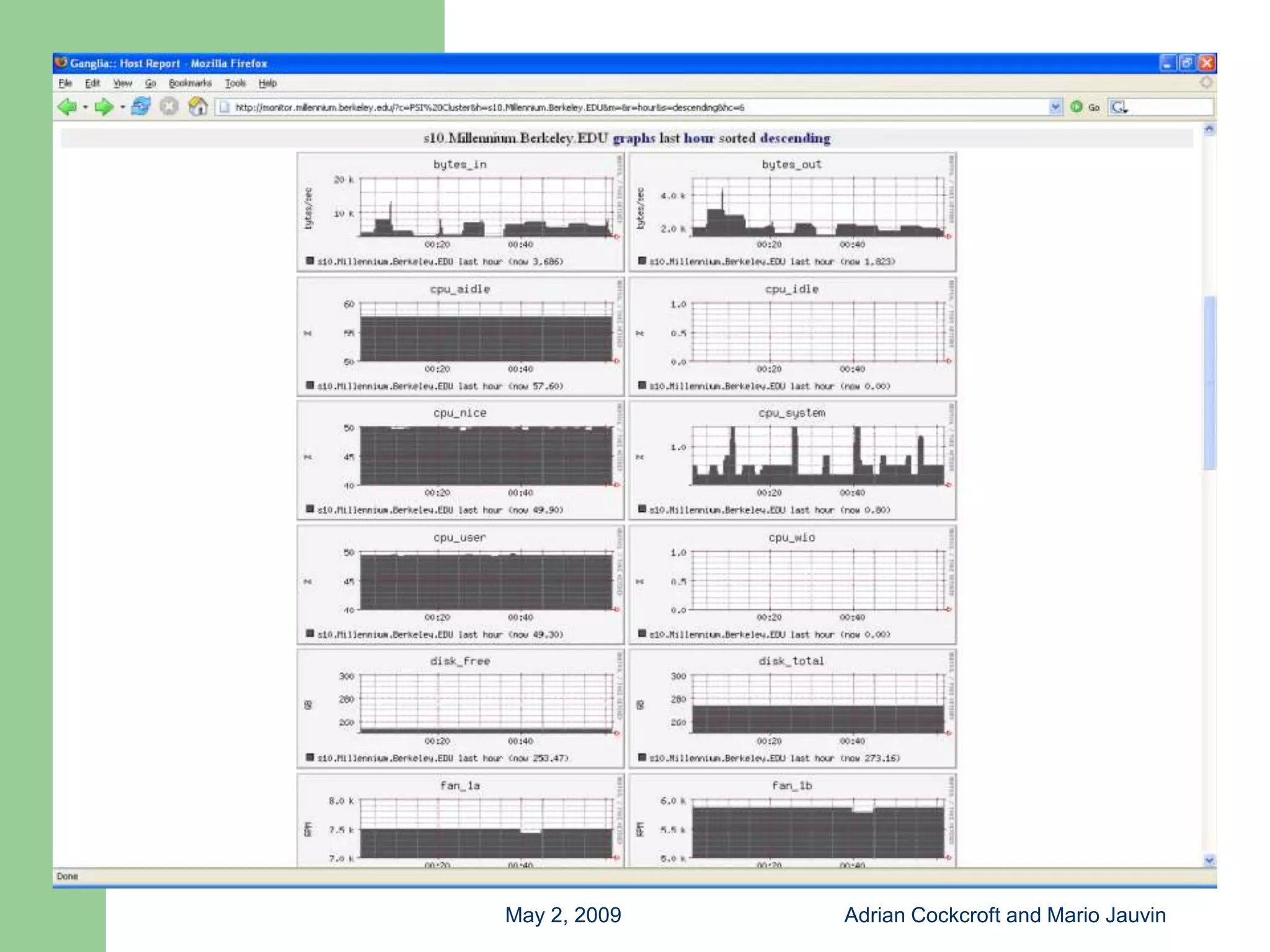Open the File menu
The width and height of the screenshot is (1270, 952).
pos(65,83)
